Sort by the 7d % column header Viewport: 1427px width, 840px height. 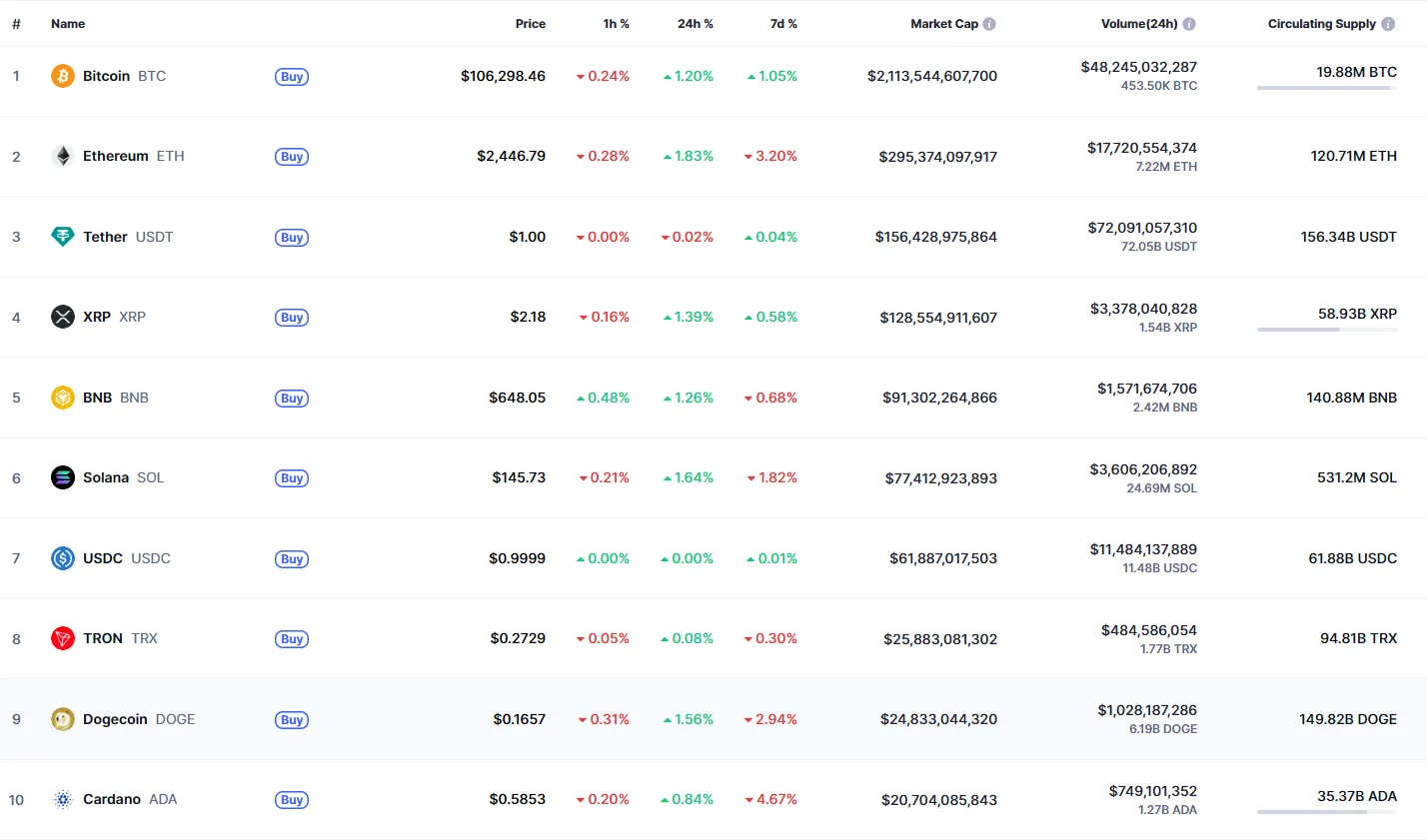[x=783, y=24]
